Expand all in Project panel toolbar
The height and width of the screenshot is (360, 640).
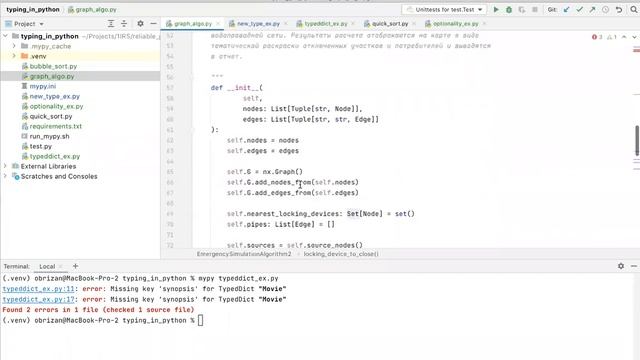(111, 24)
